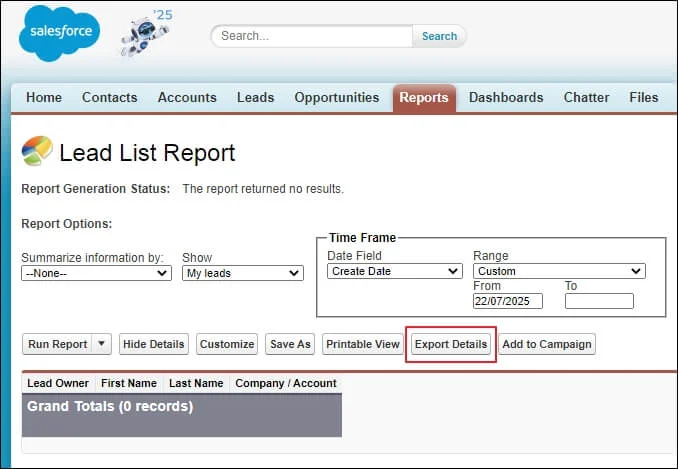Screen dimensions: 678x469
Task: Sort by Company / Account column header
Action: (286, 383)
